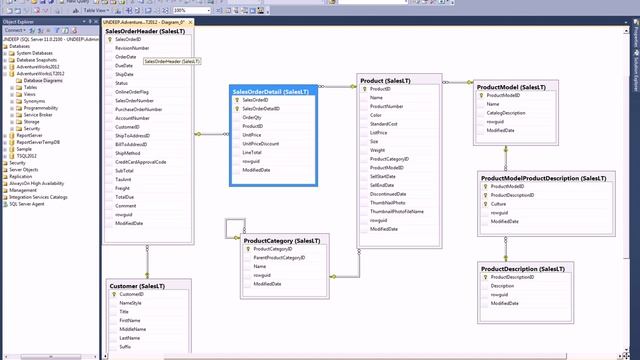Screen dimensions: 640x360
Task: Select the Sample database
Action: pos(24,149)
